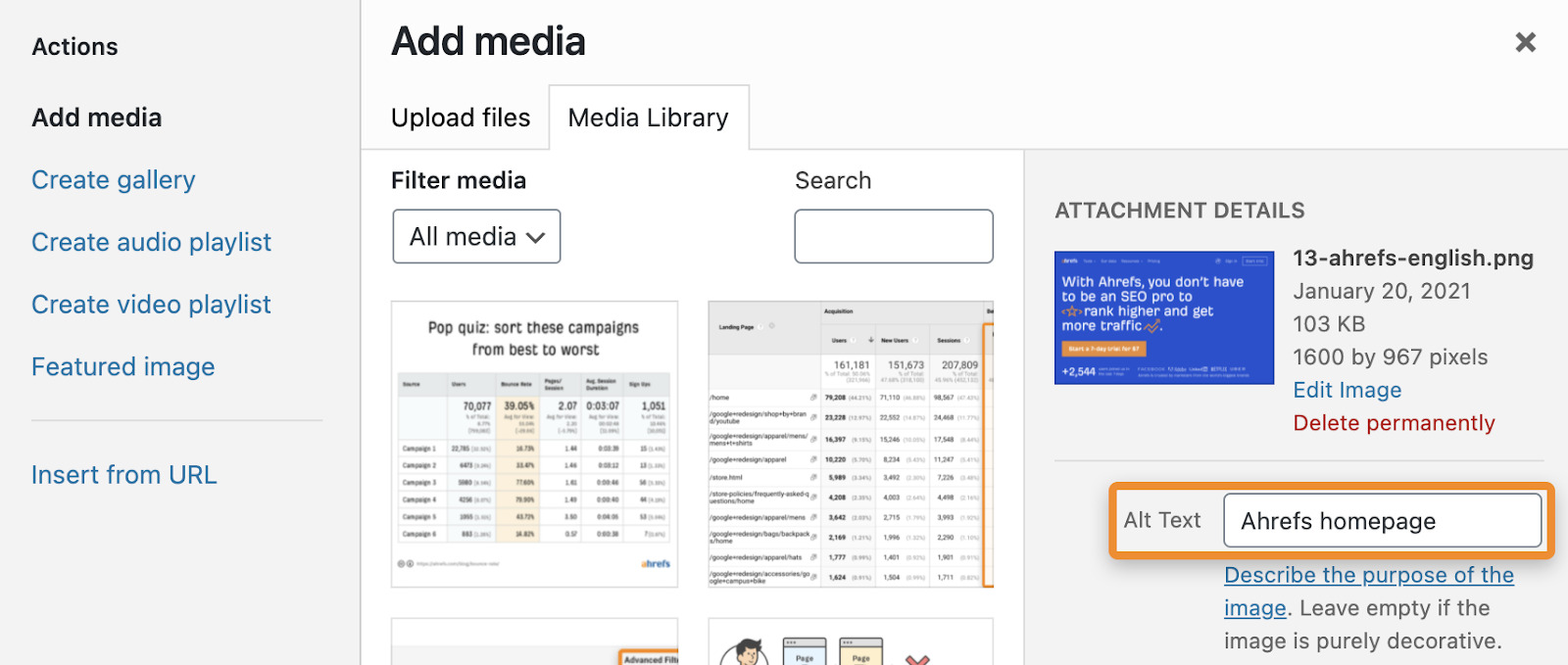Select the partially visible Advanced Filter thumbnail
The width and height of the screenshot is (1568, 665).
[x=534, y=642]
